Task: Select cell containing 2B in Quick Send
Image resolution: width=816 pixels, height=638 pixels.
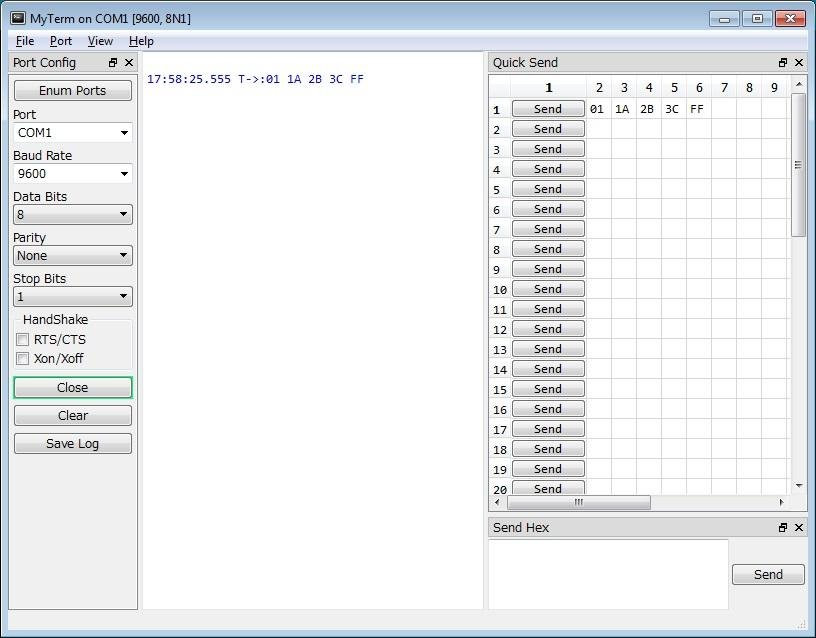Action: click(649, 109)
